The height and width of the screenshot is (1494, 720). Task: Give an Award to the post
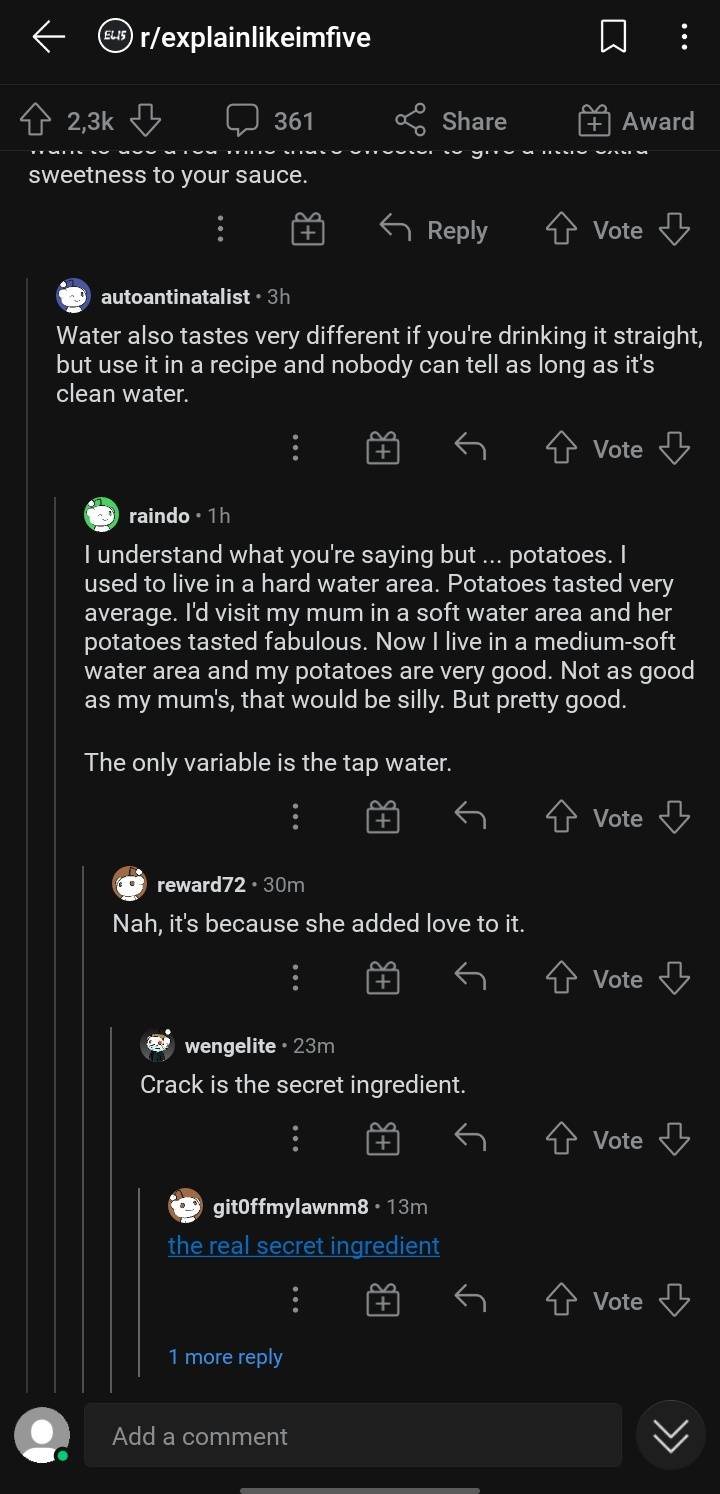(636, 121)
